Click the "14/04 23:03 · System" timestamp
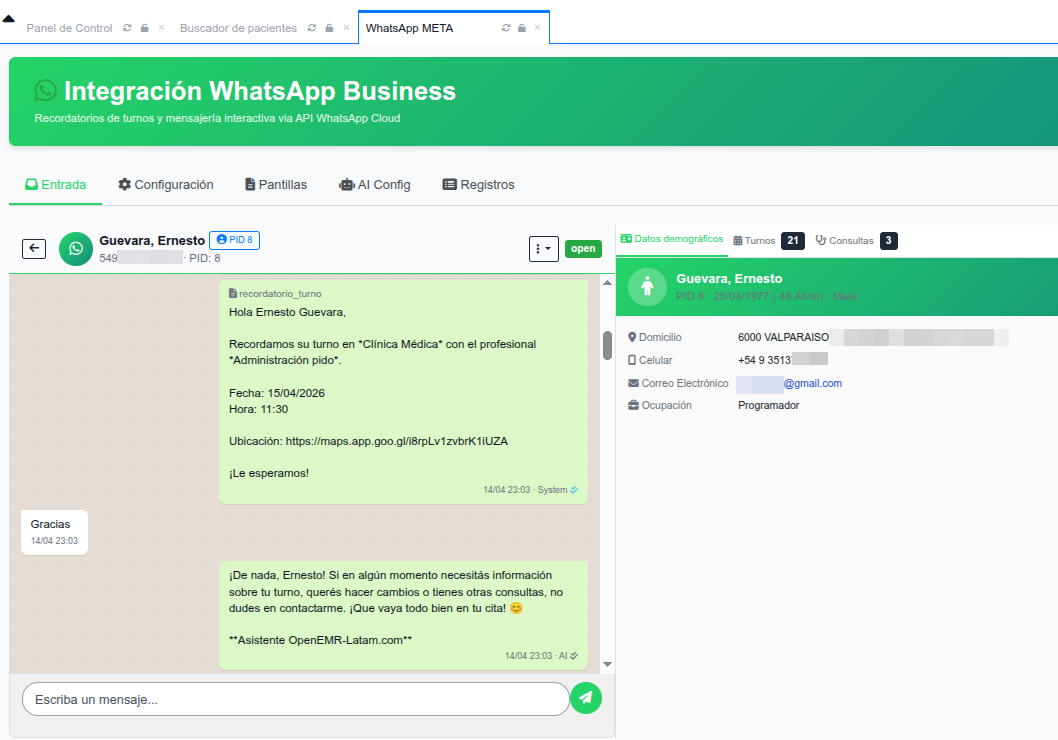 (525, 490)
